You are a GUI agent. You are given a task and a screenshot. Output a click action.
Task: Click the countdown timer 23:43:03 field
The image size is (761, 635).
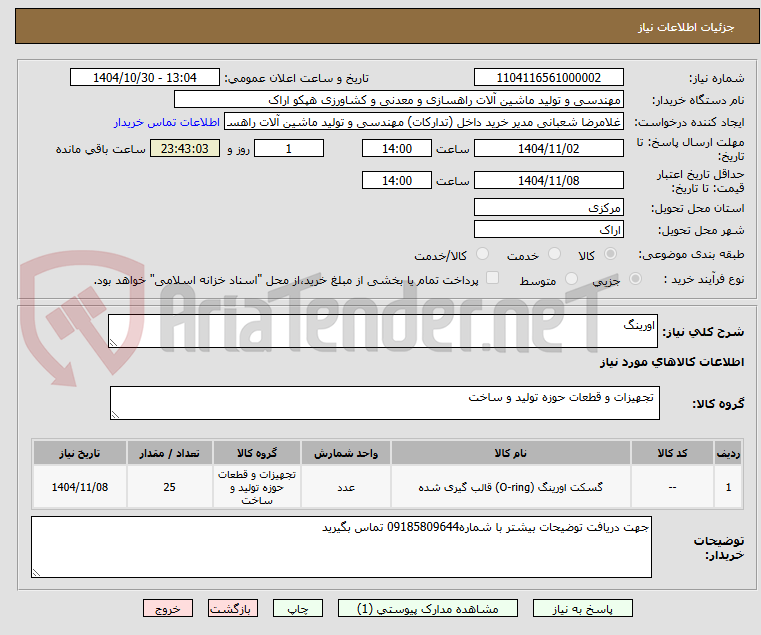pyautogui.click(x=184, y=149)
